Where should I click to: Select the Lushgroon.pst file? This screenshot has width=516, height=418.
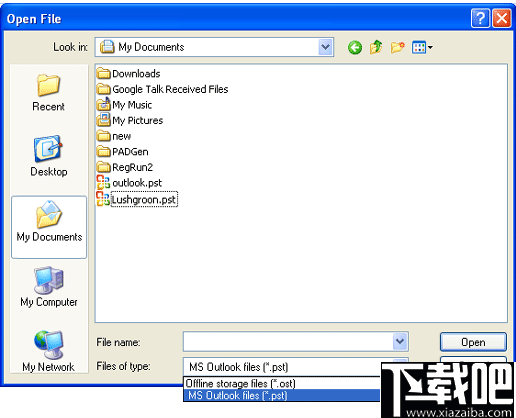pyautogui.click(x=137, y=199)
